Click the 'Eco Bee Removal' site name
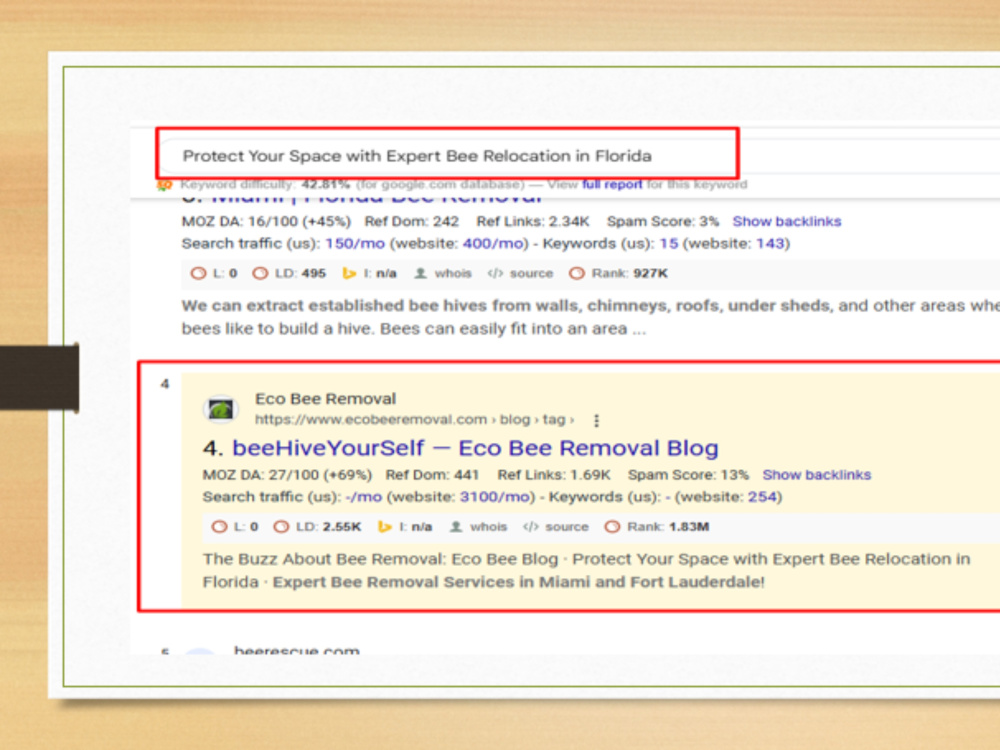Screen dimensions: 1000x750 pos(325,399)
